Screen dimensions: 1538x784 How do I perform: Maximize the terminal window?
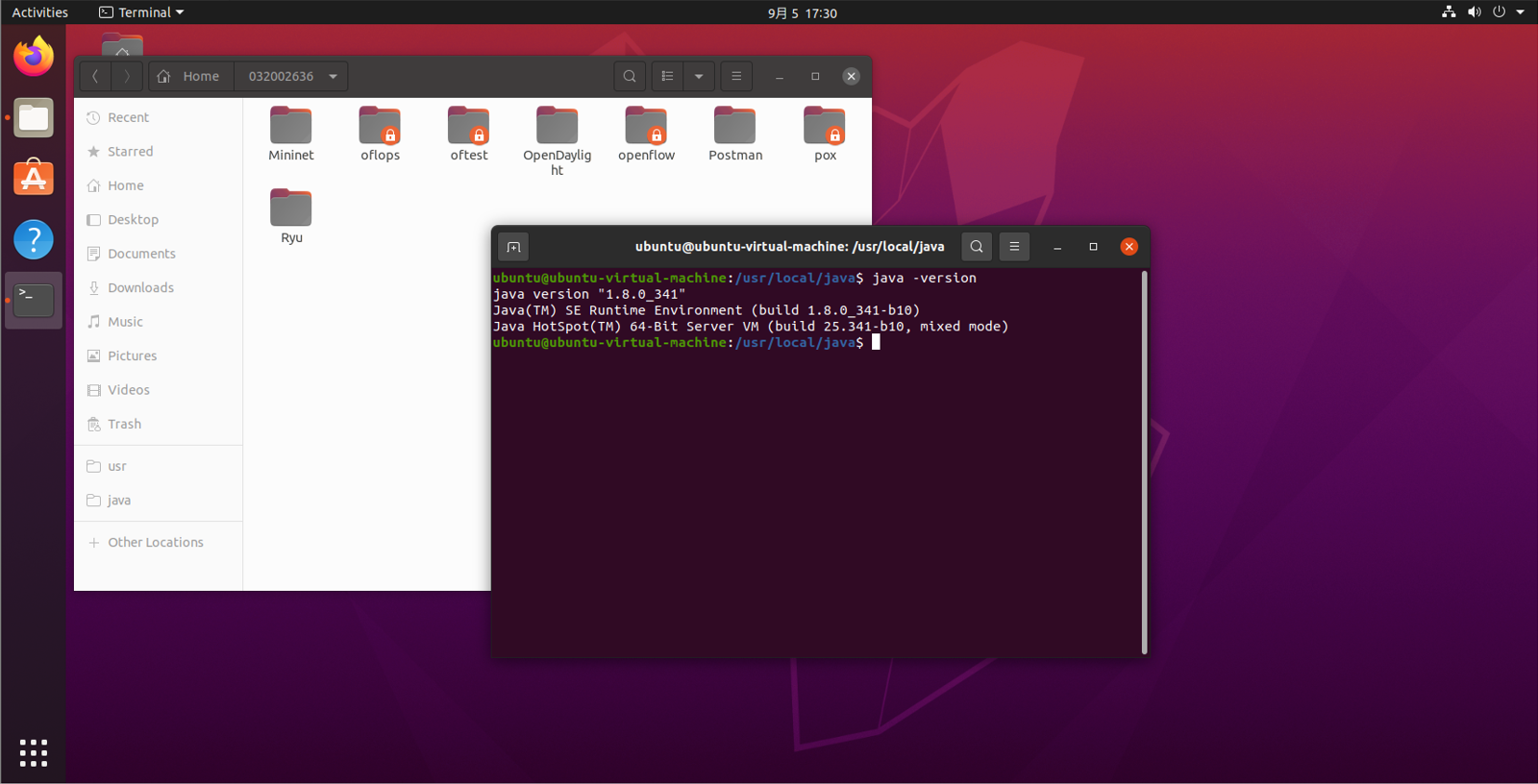(1093, 247)
